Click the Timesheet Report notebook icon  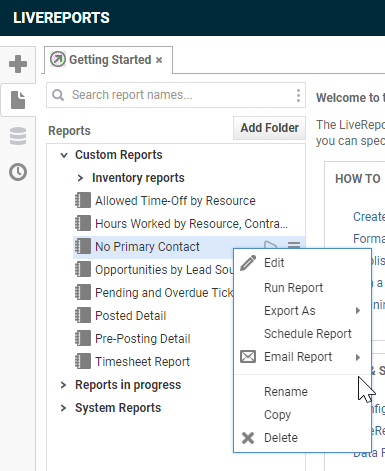point(83,361)
